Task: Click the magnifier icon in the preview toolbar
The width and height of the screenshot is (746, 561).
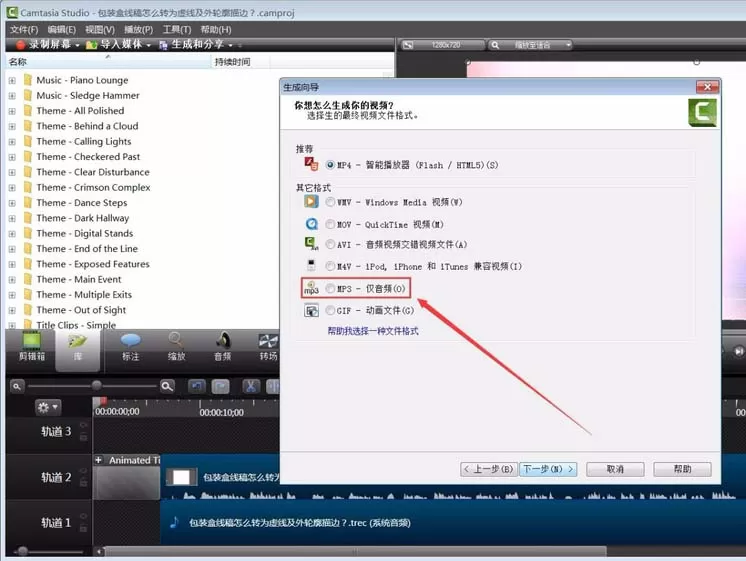Action: [495, 45]
